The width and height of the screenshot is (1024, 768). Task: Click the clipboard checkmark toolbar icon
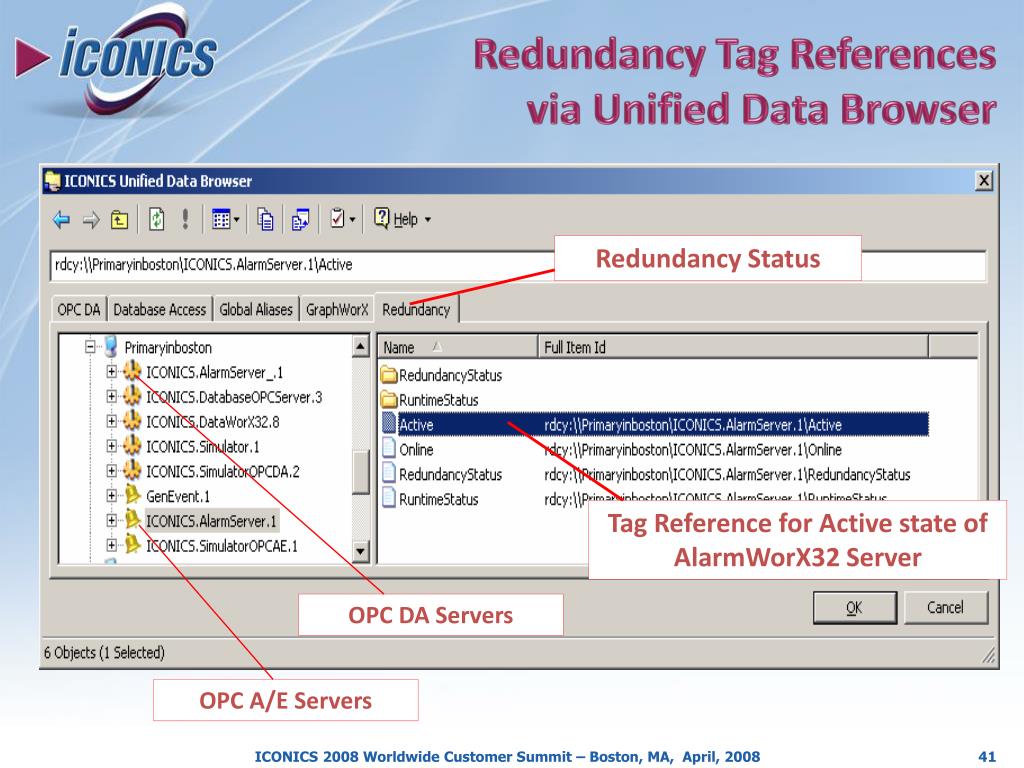[338, 218]
